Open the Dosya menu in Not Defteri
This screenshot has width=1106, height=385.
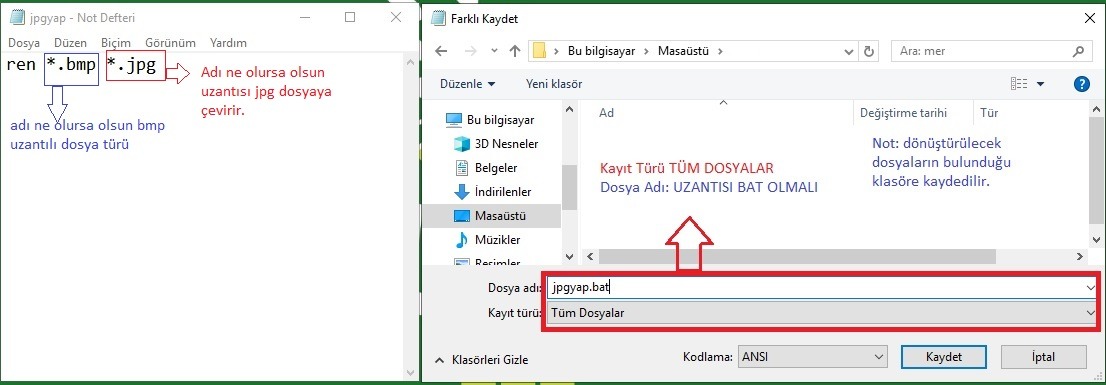tap(24, 43)
